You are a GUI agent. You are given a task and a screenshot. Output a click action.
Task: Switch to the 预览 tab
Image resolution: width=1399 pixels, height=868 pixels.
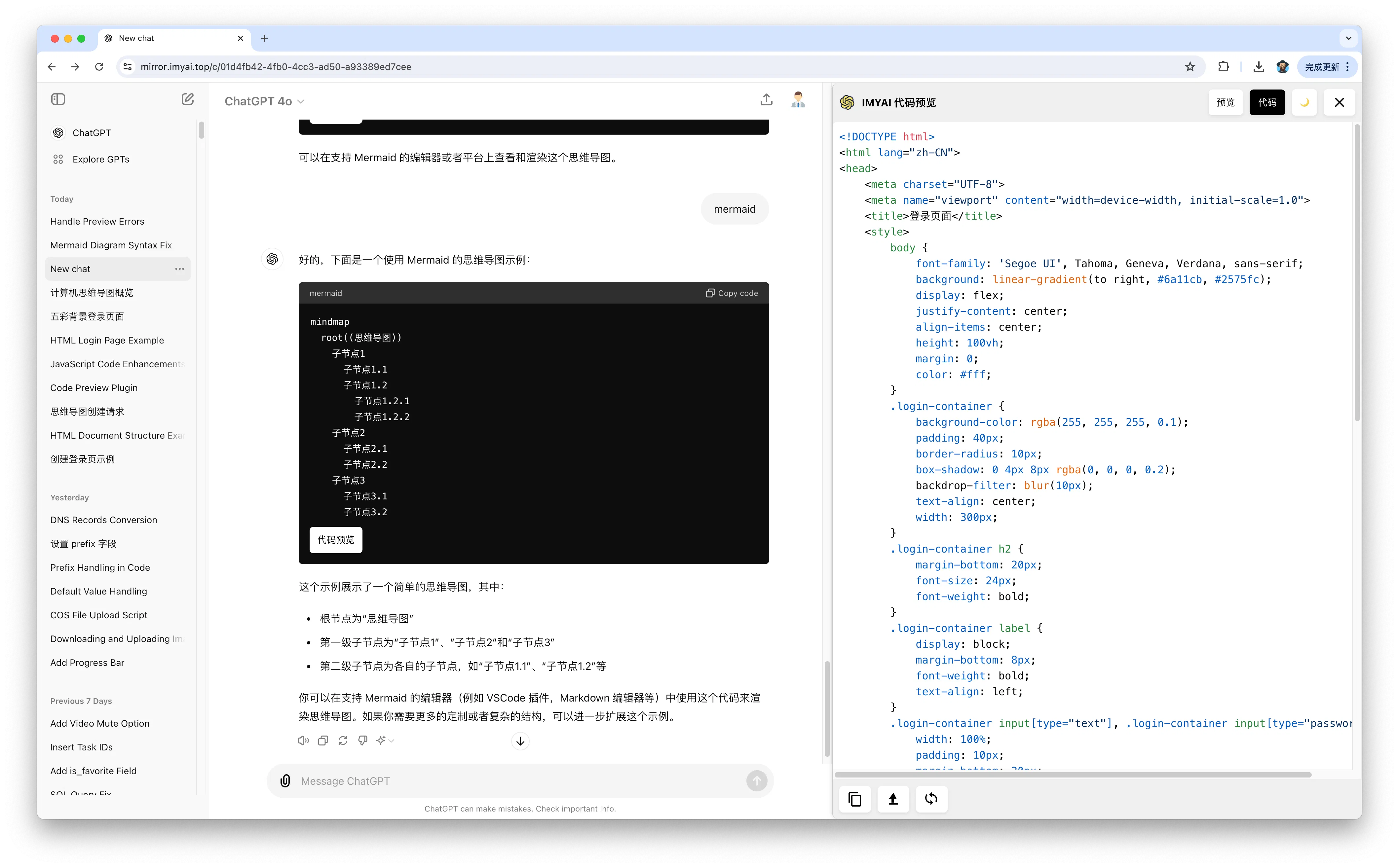(1225, 102)
